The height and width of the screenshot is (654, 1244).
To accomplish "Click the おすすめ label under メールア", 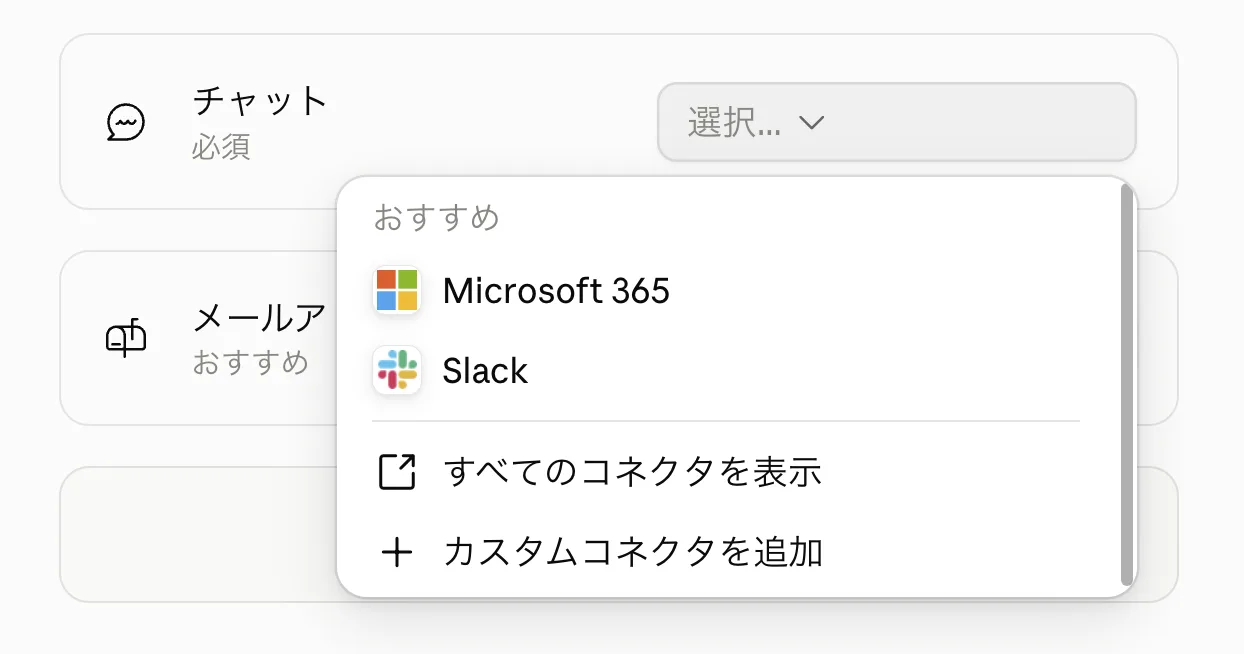I will click(250, 362).
